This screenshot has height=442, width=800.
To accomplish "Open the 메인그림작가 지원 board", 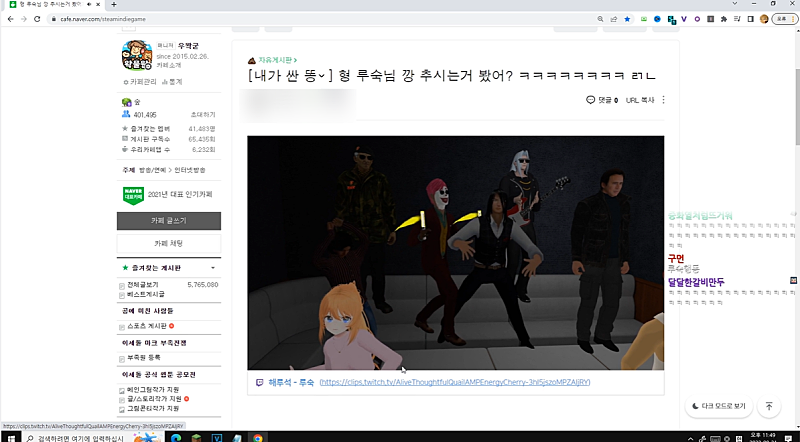I will click(x=153, y=390).
